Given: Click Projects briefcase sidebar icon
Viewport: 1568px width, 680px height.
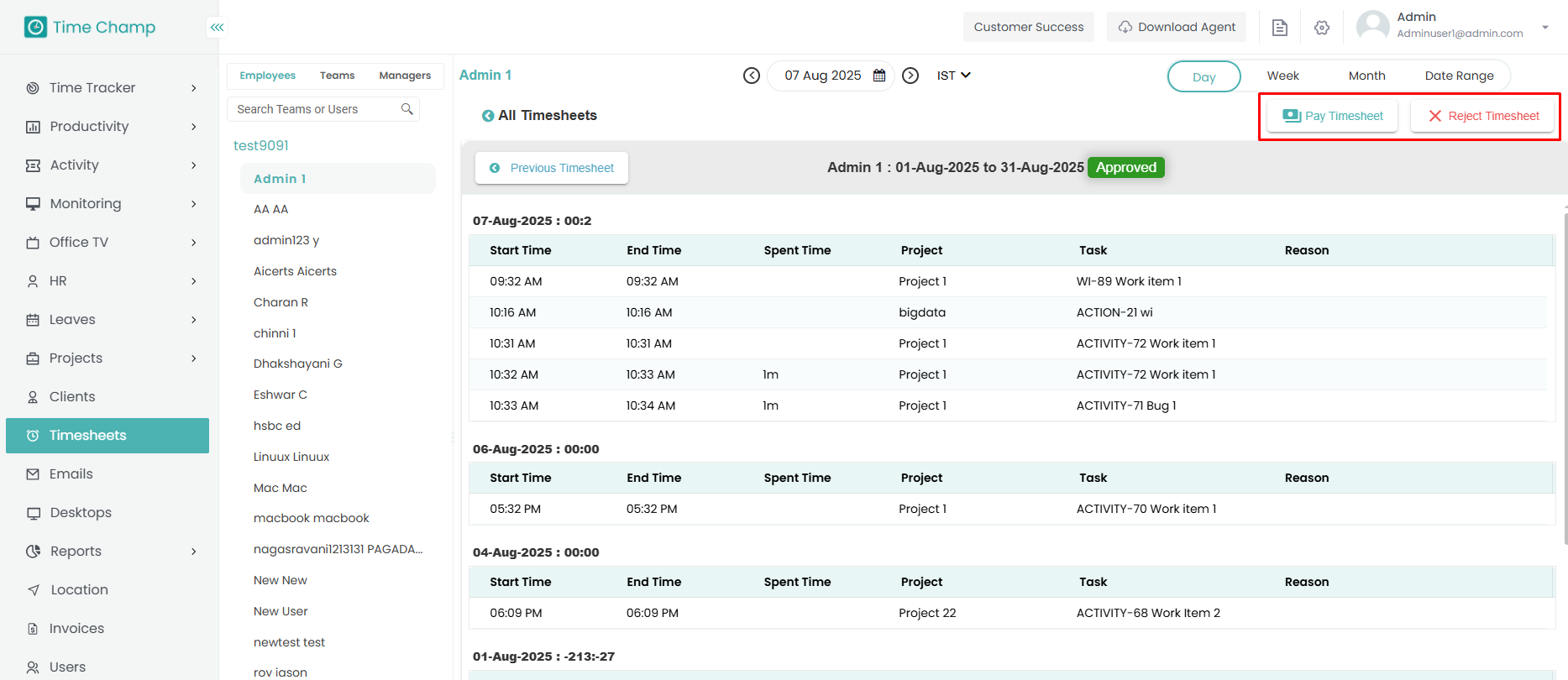Looking at the screenshot, I should click(33, 358).
